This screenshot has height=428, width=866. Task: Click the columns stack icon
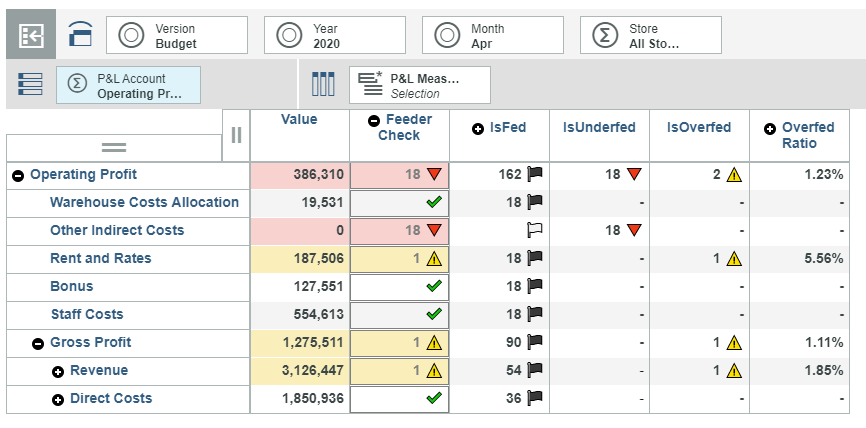click(323, 85)
